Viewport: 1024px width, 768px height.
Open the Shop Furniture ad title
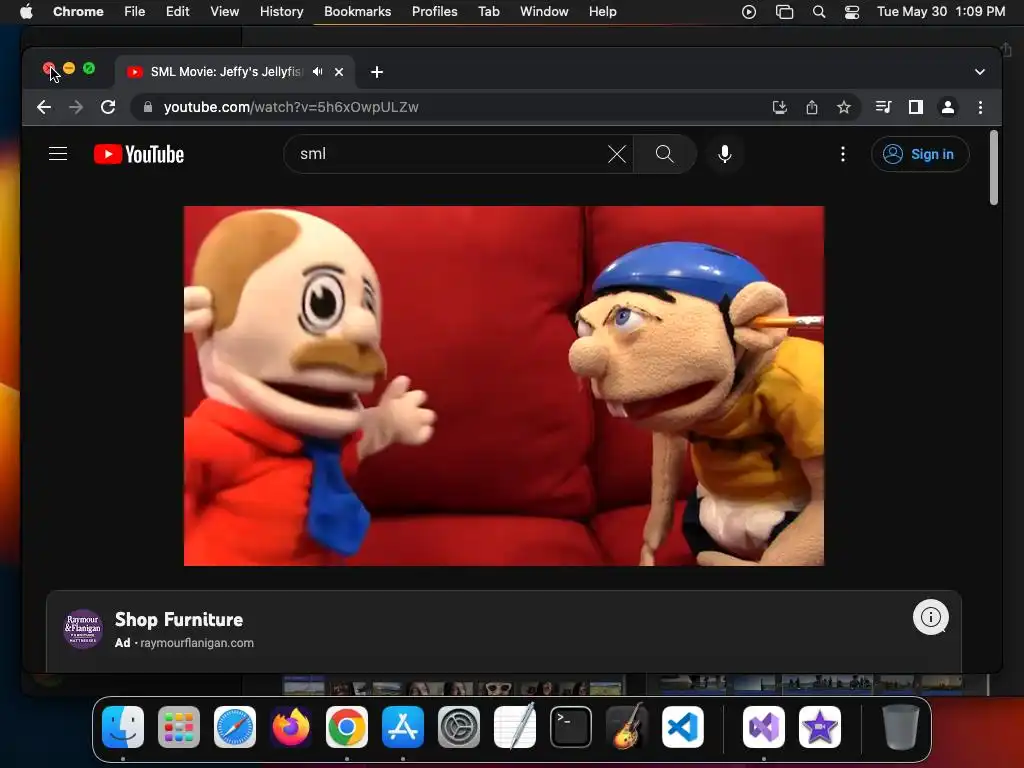tap(179, 619)
